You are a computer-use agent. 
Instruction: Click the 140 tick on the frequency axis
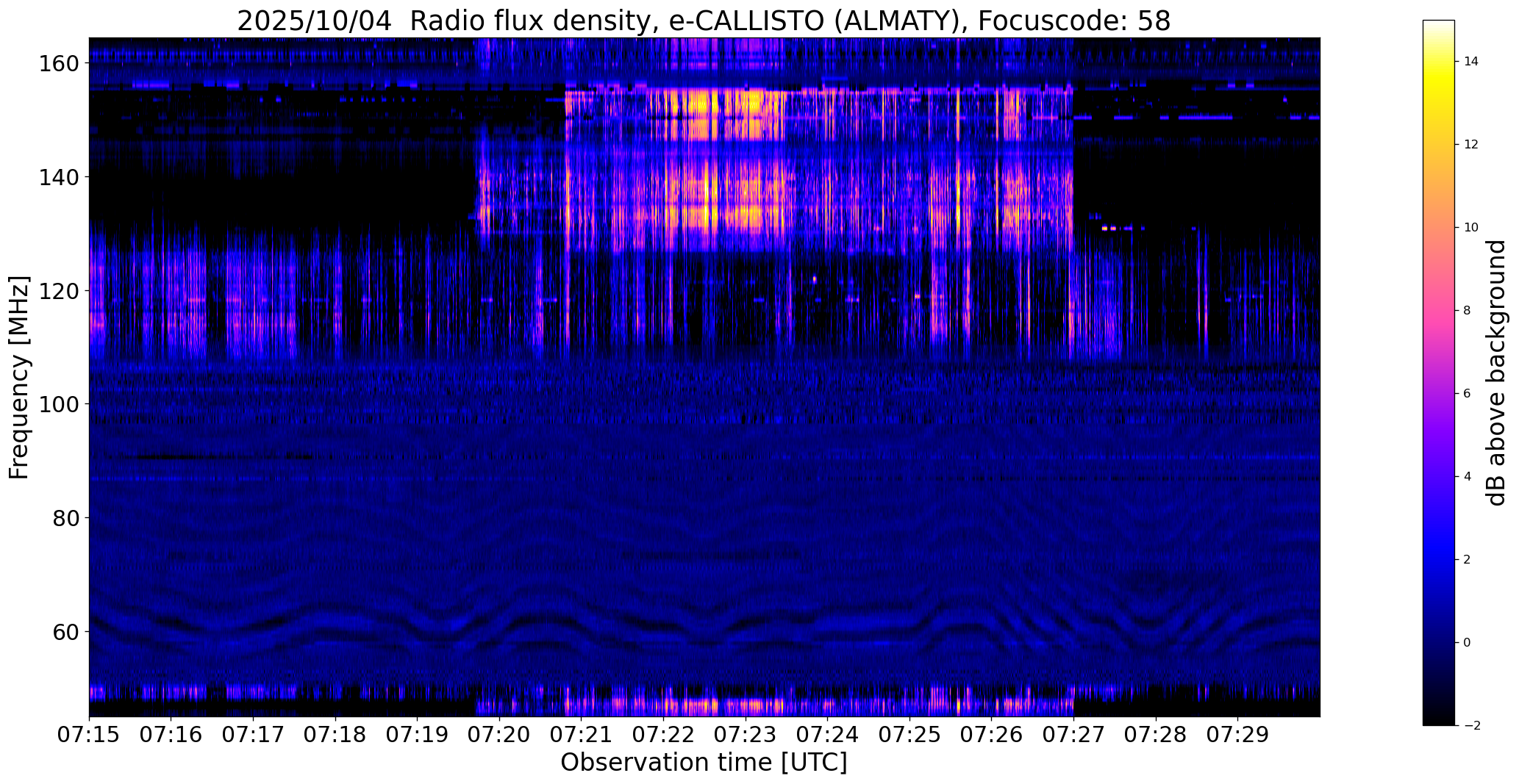(59, 177)
